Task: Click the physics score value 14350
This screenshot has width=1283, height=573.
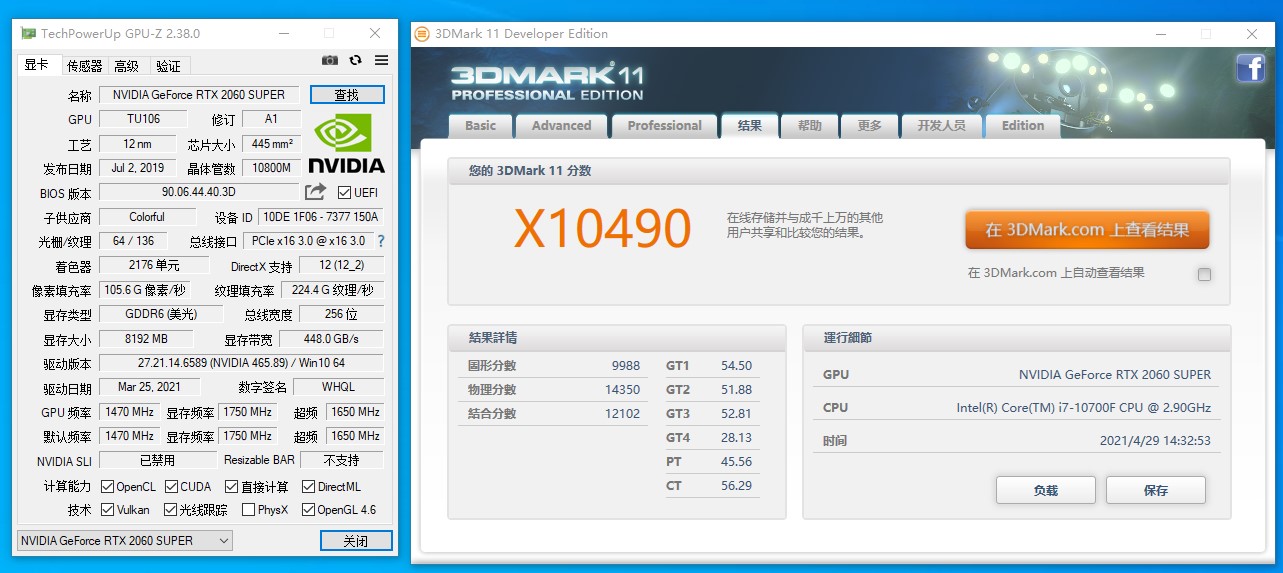Action: [622, 390]
